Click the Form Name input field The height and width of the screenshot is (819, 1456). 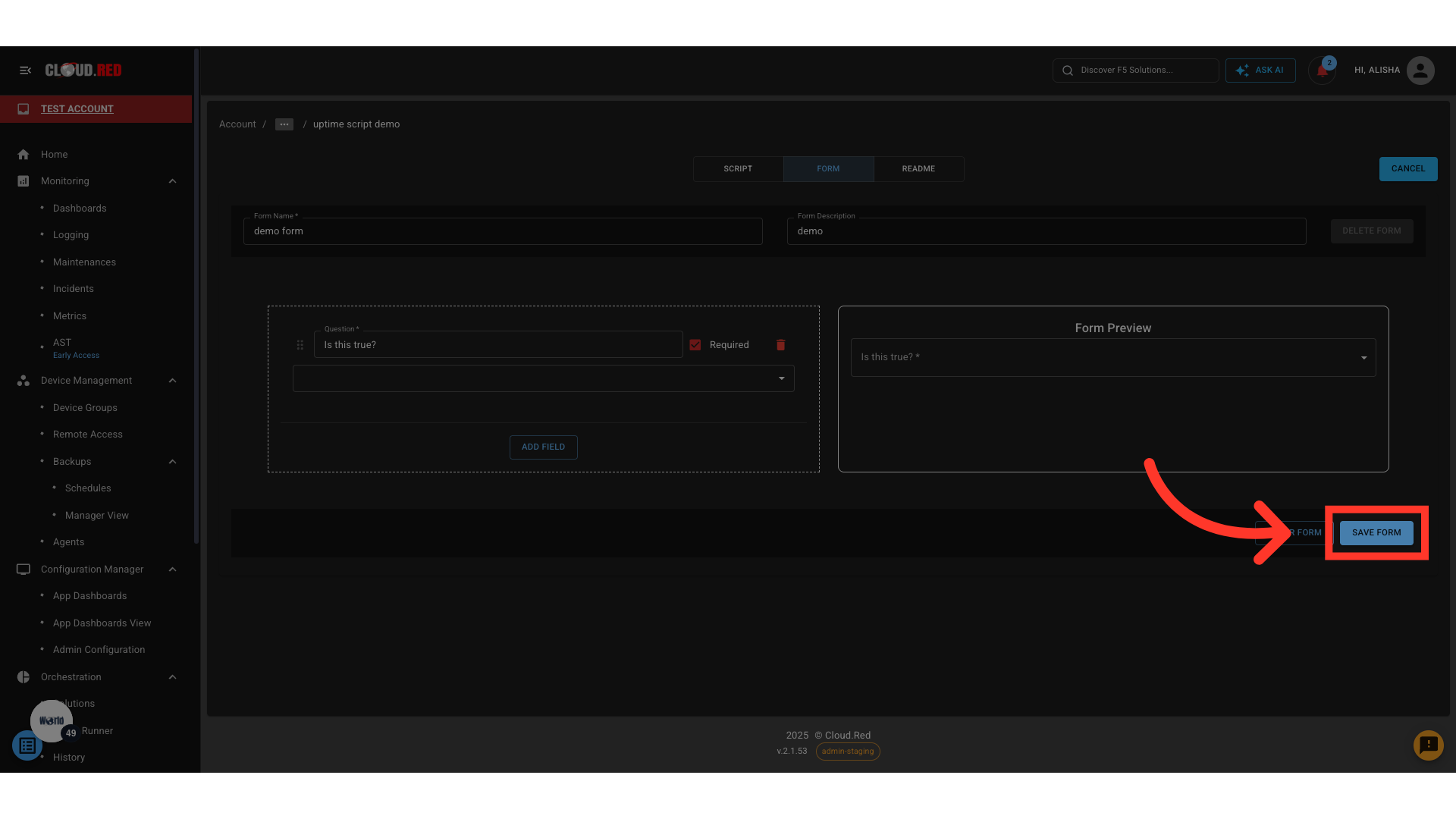pos(502,231)
